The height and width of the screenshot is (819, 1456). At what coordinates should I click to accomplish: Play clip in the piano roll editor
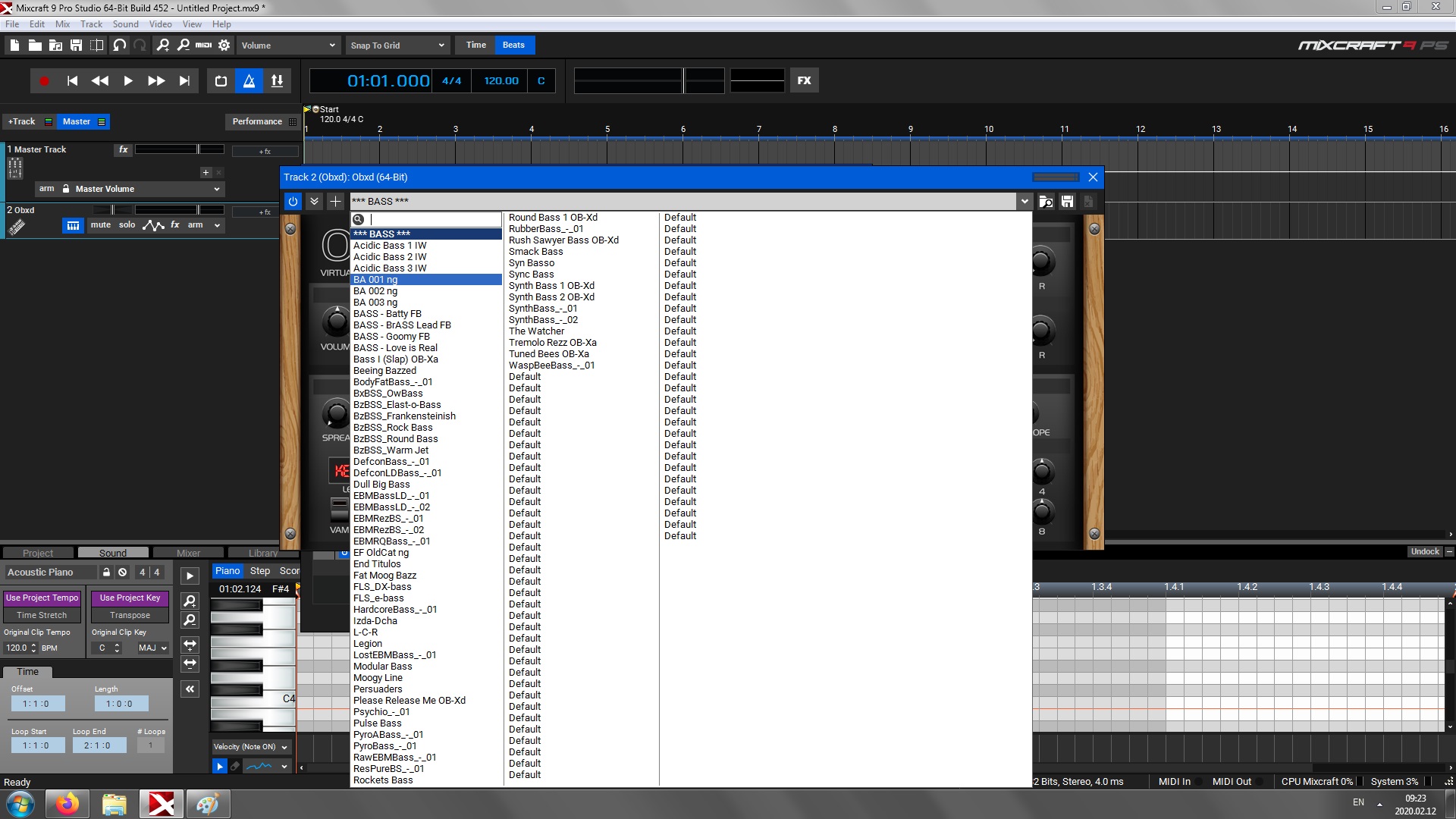pyautogui.click(x=190, y=576)
